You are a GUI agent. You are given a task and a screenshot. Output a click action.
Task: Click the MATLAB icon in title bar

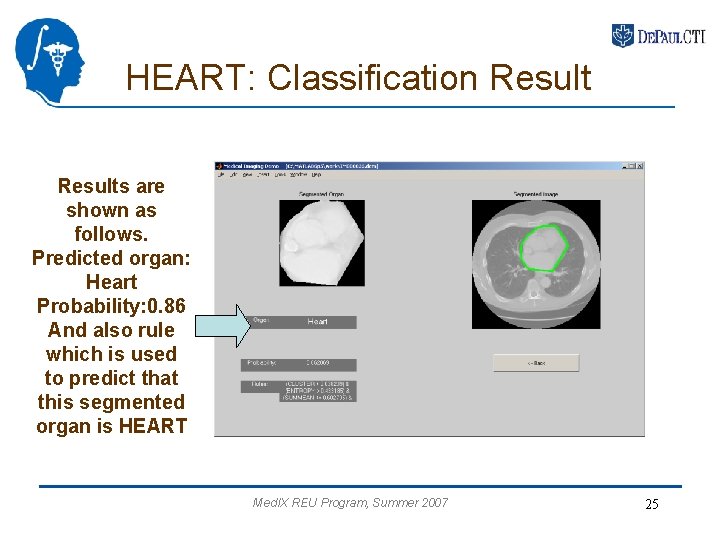pos(219,166)
